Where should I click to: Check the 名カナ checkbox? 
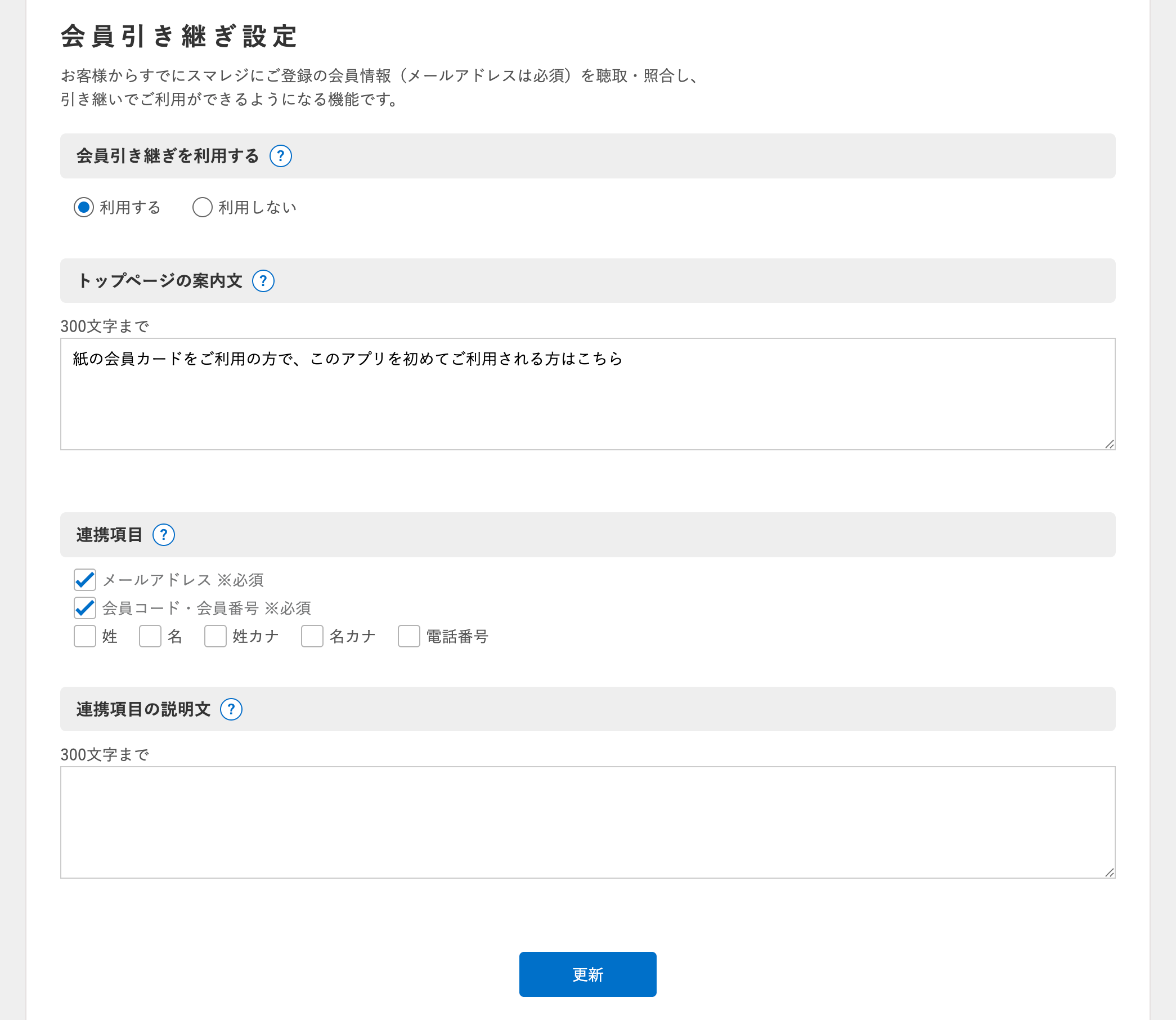pos(311,636)
